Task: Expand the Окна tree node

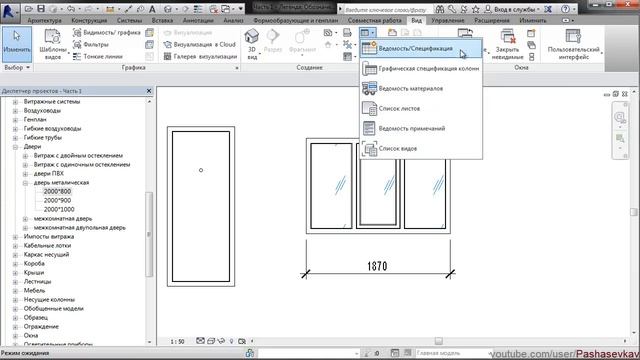Action: [x=16, y=336]
